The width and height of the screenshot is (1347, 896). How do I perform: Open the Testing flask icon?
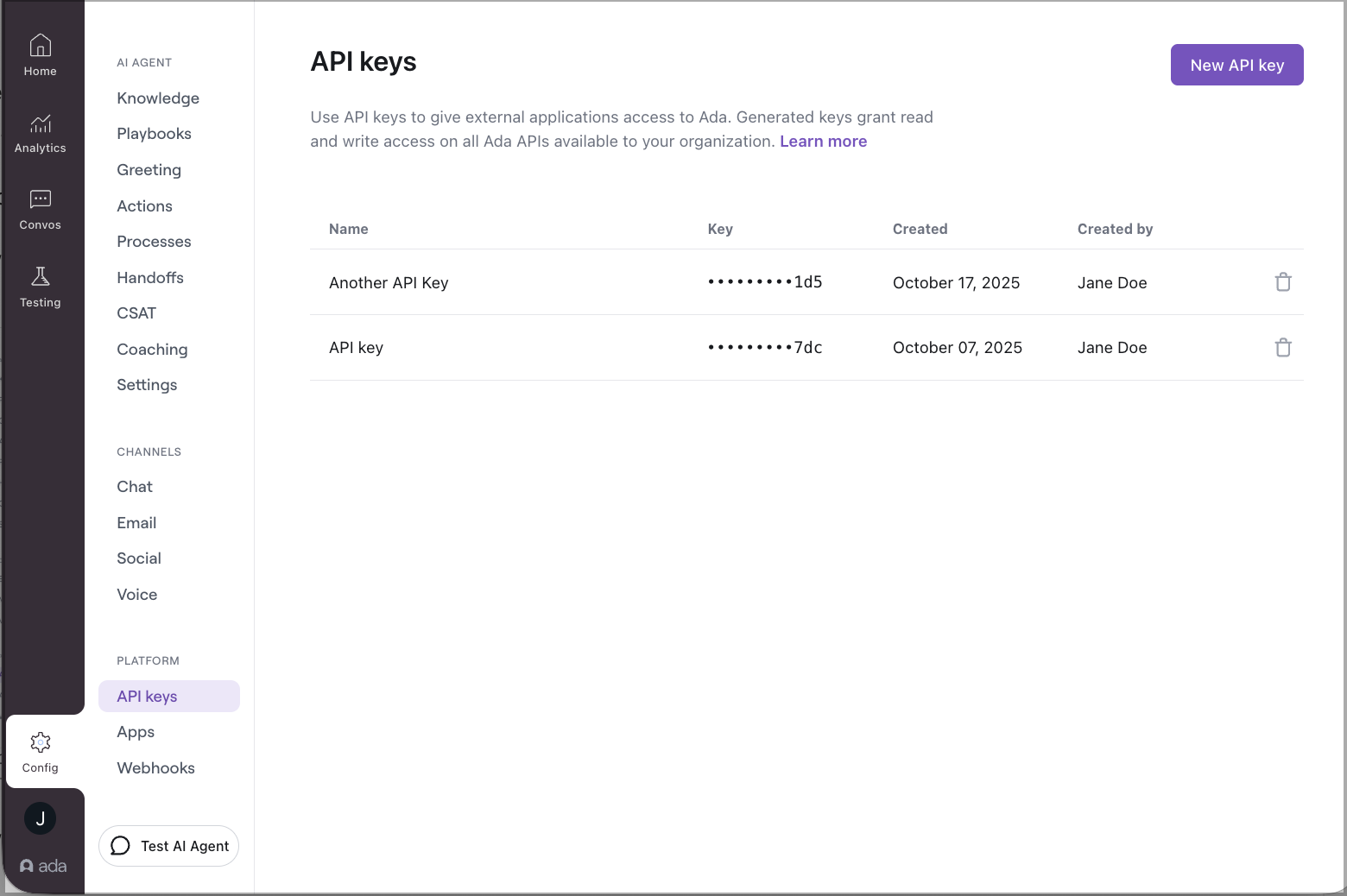tap(41, 277)
